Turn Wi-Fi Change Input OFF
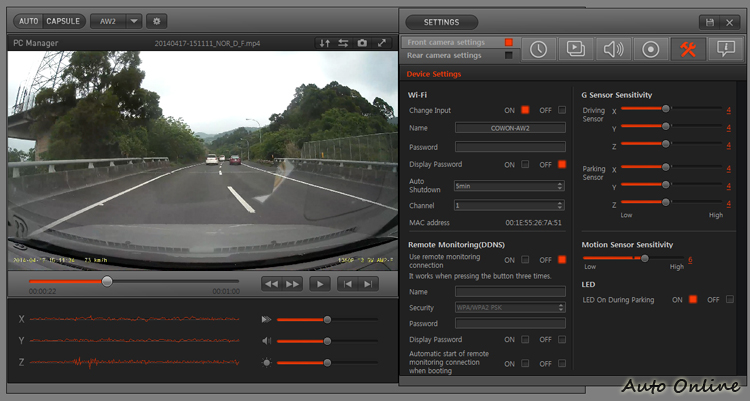 562,110
